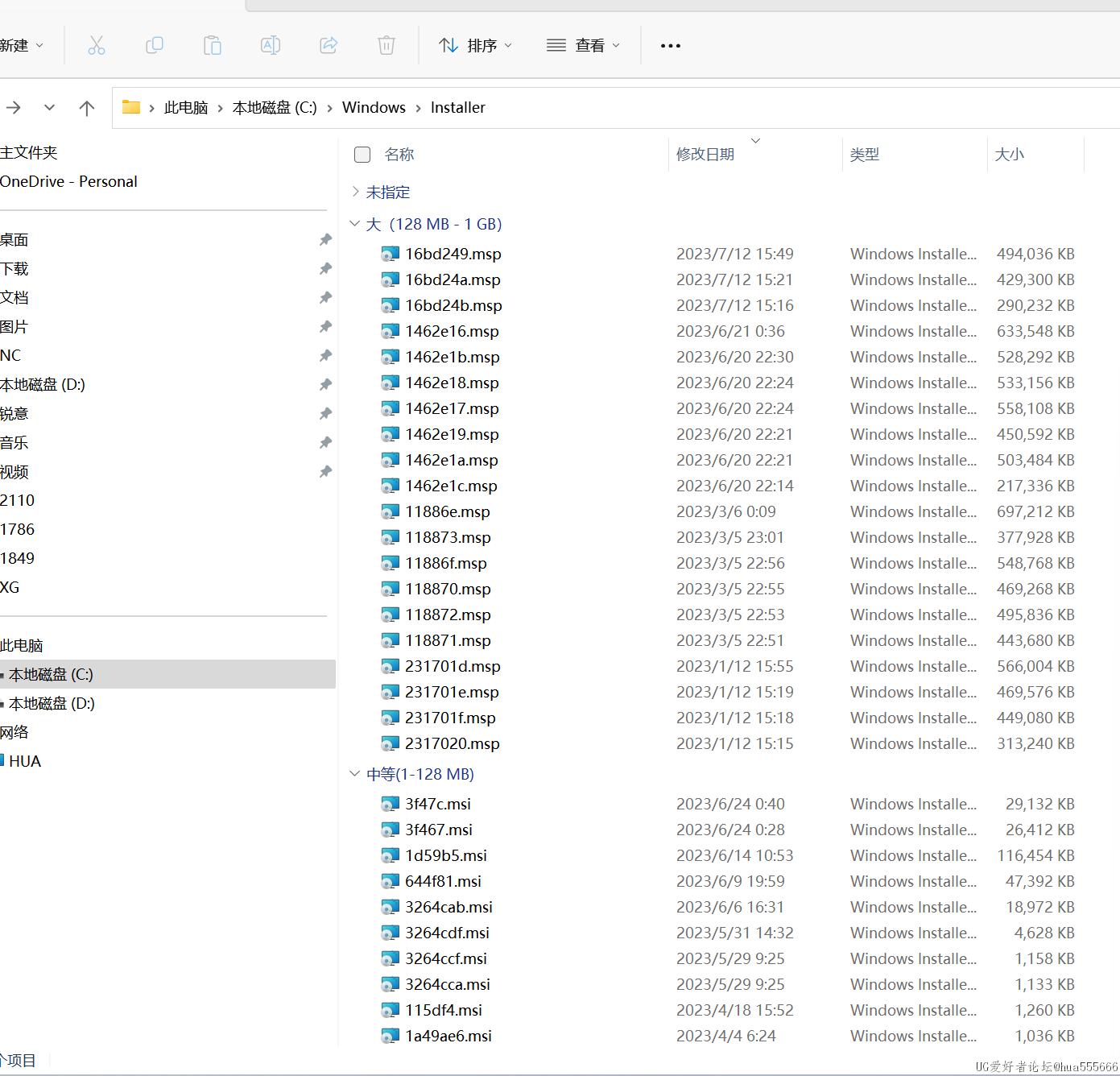1120x1076 pixels.
Task: Click 此电脑 breadcrumb
Action: [x=186, y=107]
